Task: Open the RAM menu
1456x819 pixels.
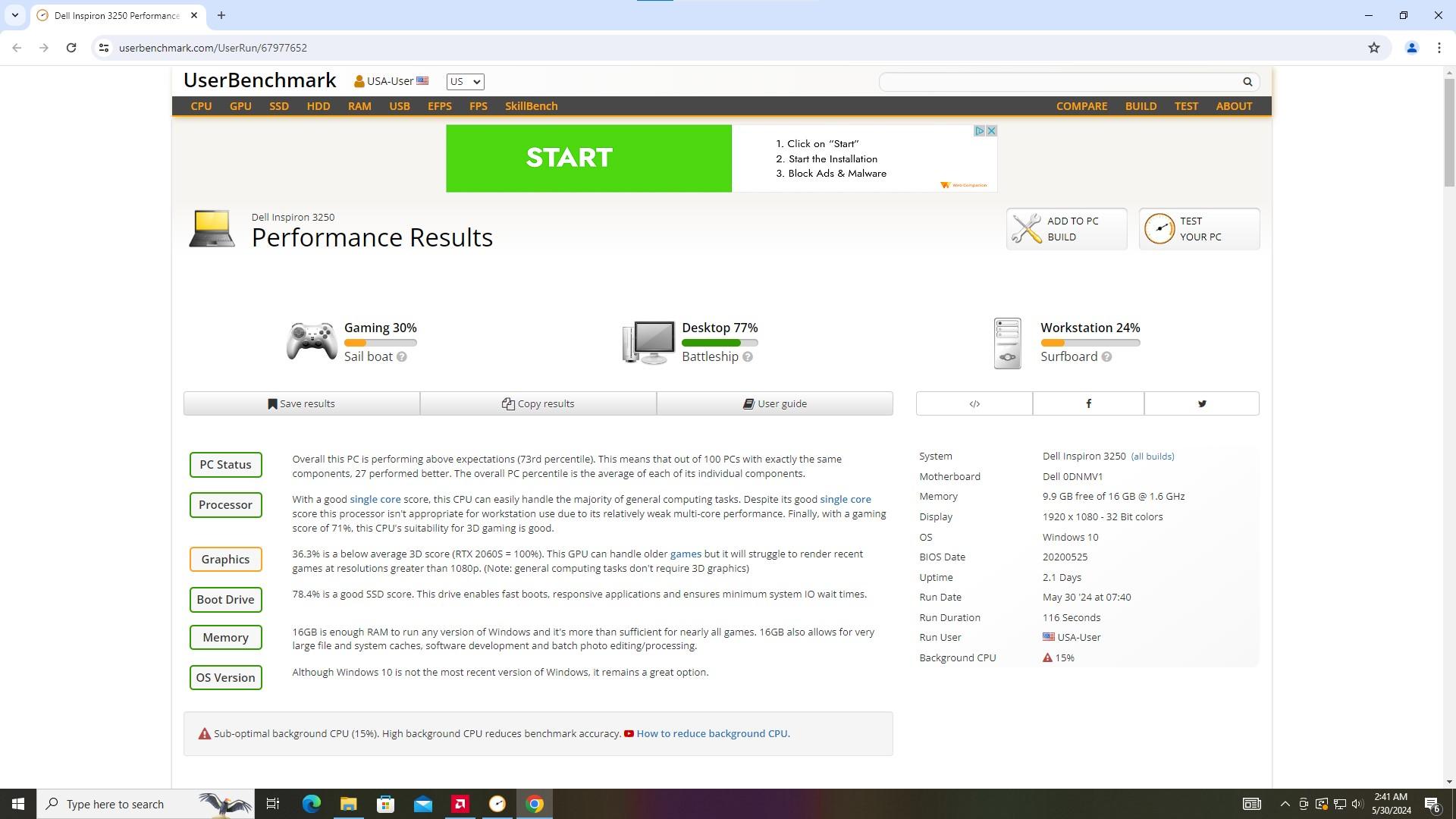Action: coord(359,106)
